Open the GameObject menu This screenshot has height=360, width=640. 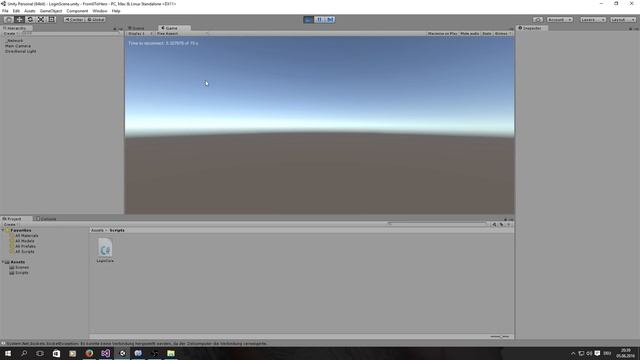pyautogui.click(x=51, y=11)
